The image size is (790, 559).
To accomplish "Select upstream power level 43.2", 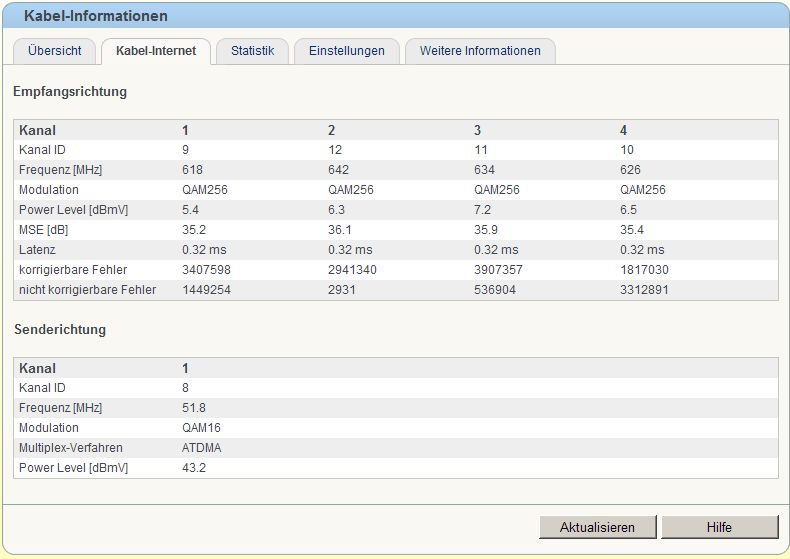I will [x=194, y=468].
